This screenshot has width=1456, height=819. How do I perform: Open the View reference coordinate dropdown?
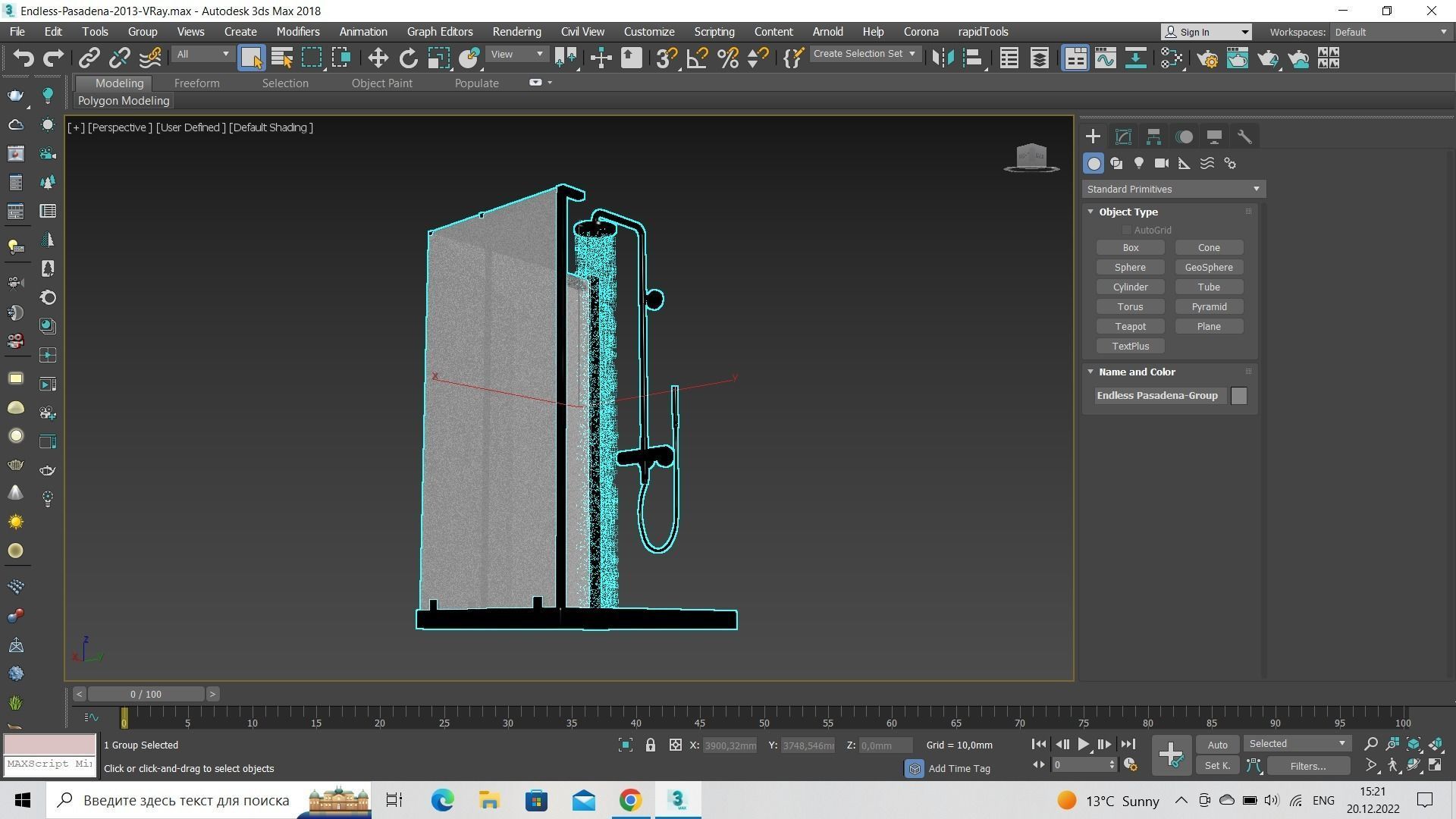tap(517, 54)
